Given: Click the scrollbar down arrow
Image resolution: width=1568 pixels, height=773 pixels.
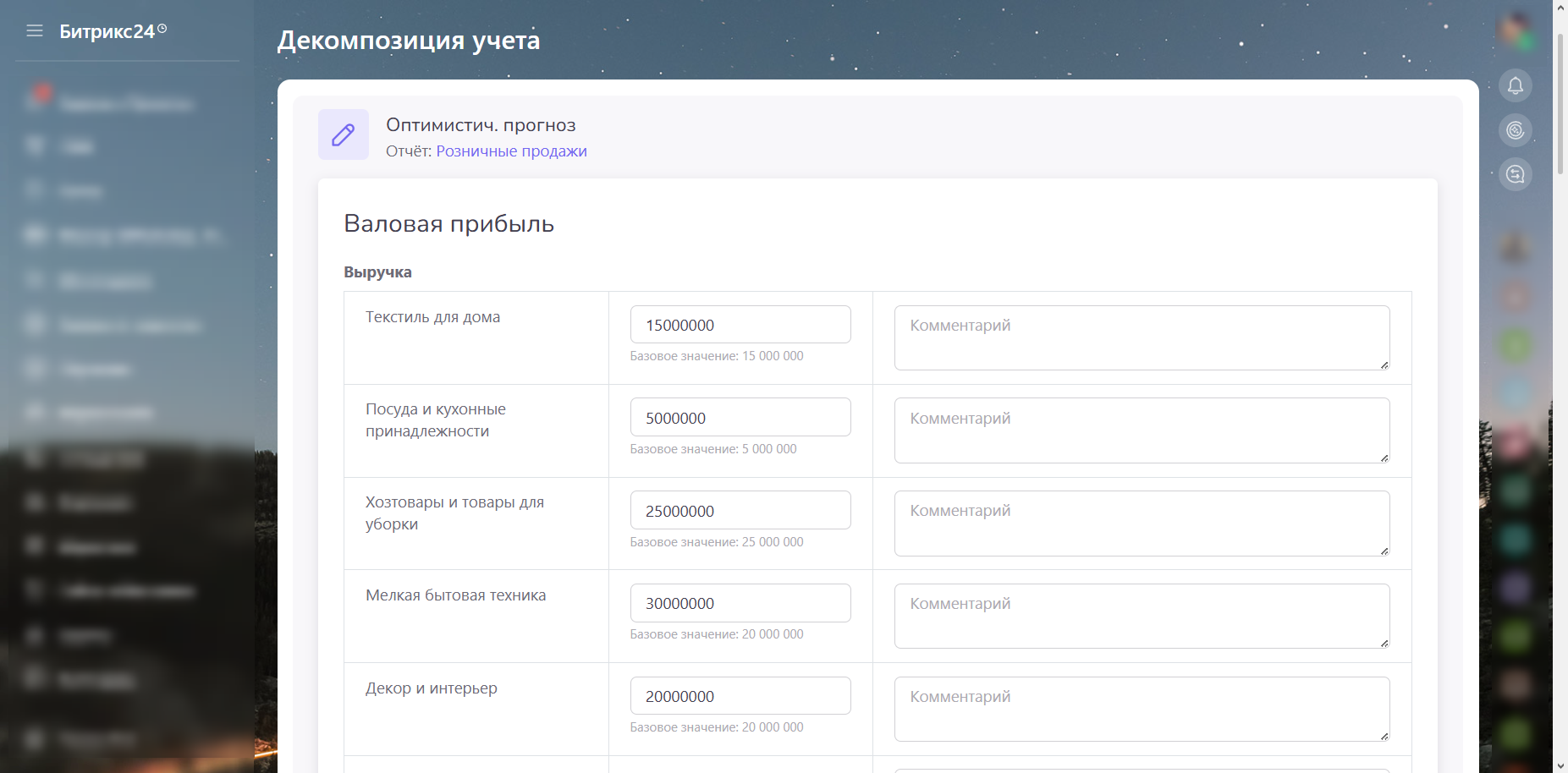Looking at the screenshot, I should [x=1560, y=766].
